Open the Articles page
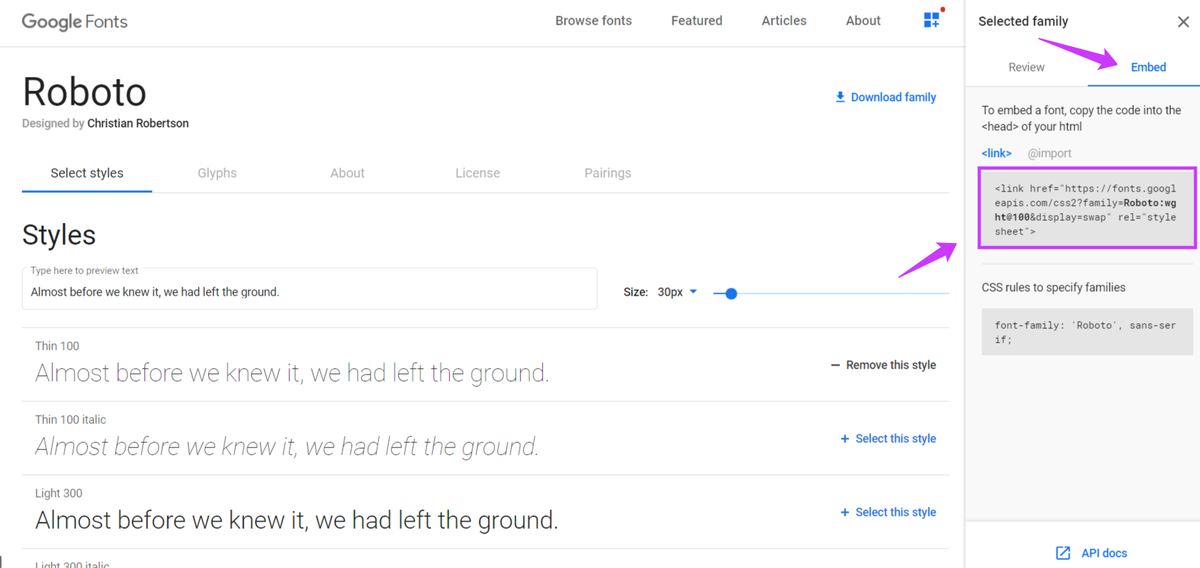This screenshot has width=1200, height=568. (x=784, y=20)
